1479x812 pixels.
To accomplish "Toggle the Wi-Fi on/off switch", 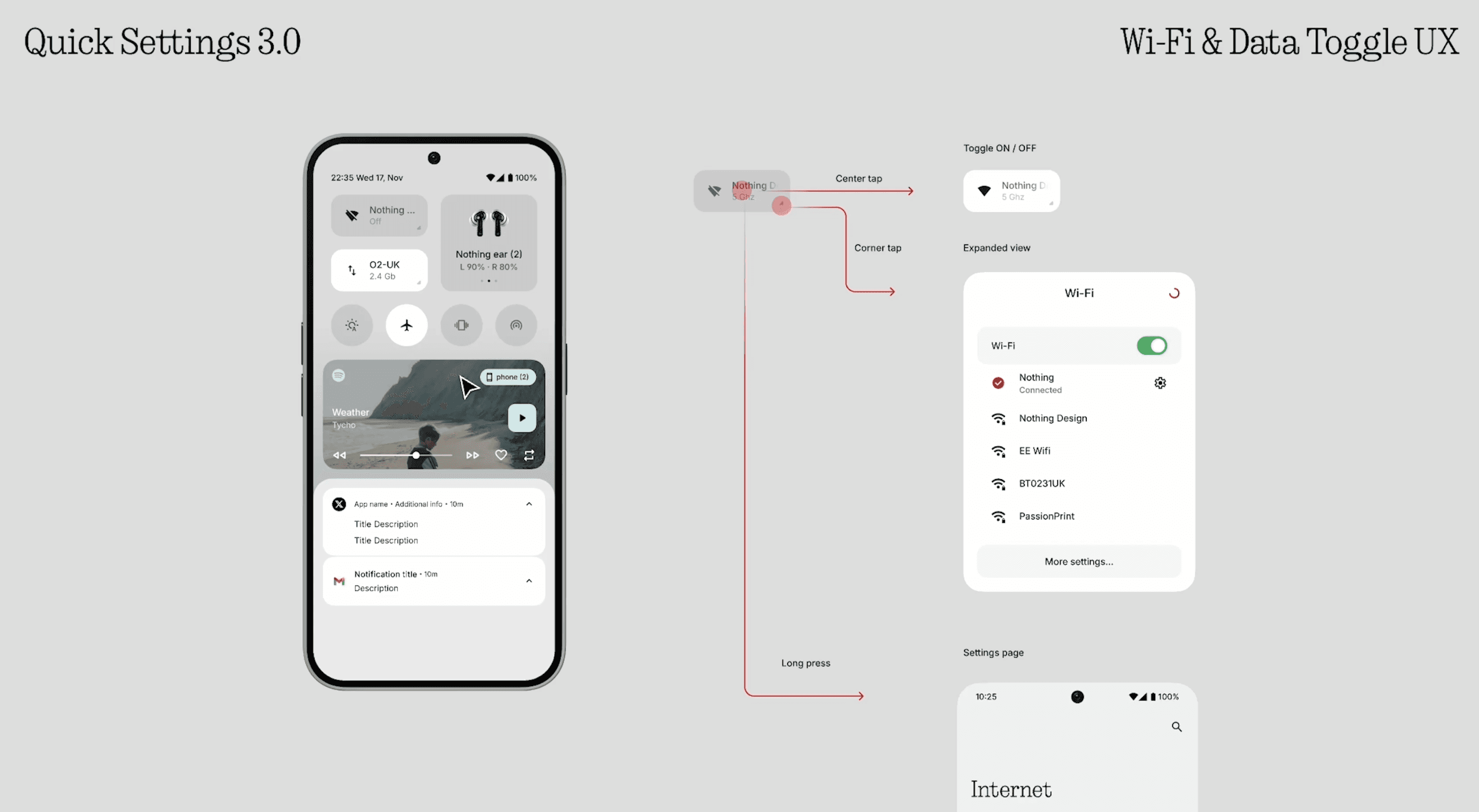I will [1152, 345].
